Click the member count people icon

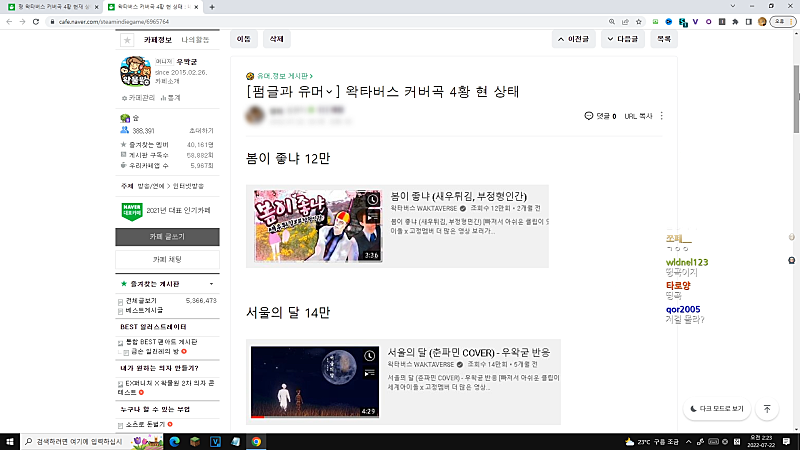point(124,130)
